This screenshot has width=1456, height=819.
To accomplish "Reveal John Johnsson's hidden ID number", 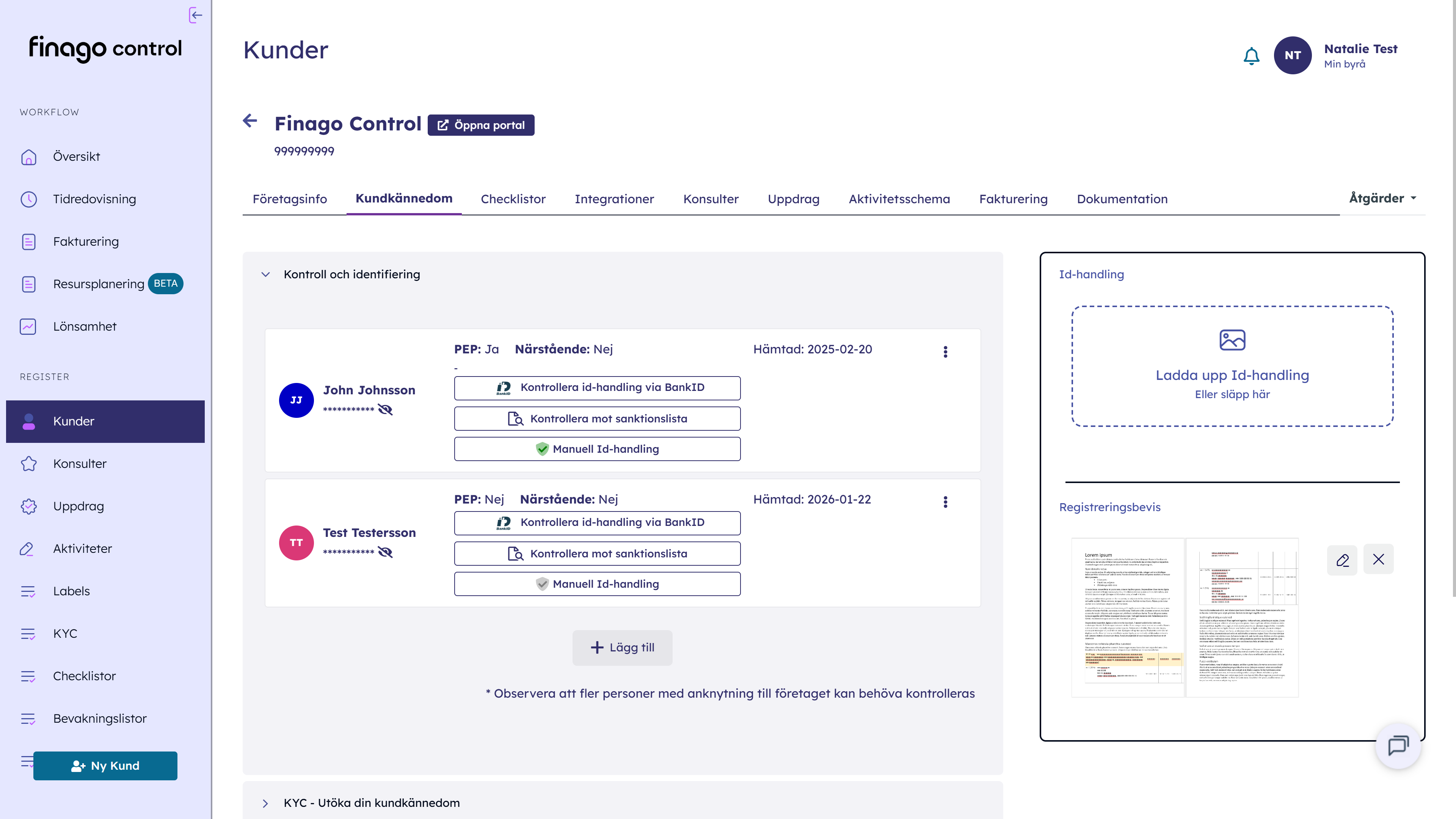I will (x=386, y=409).
